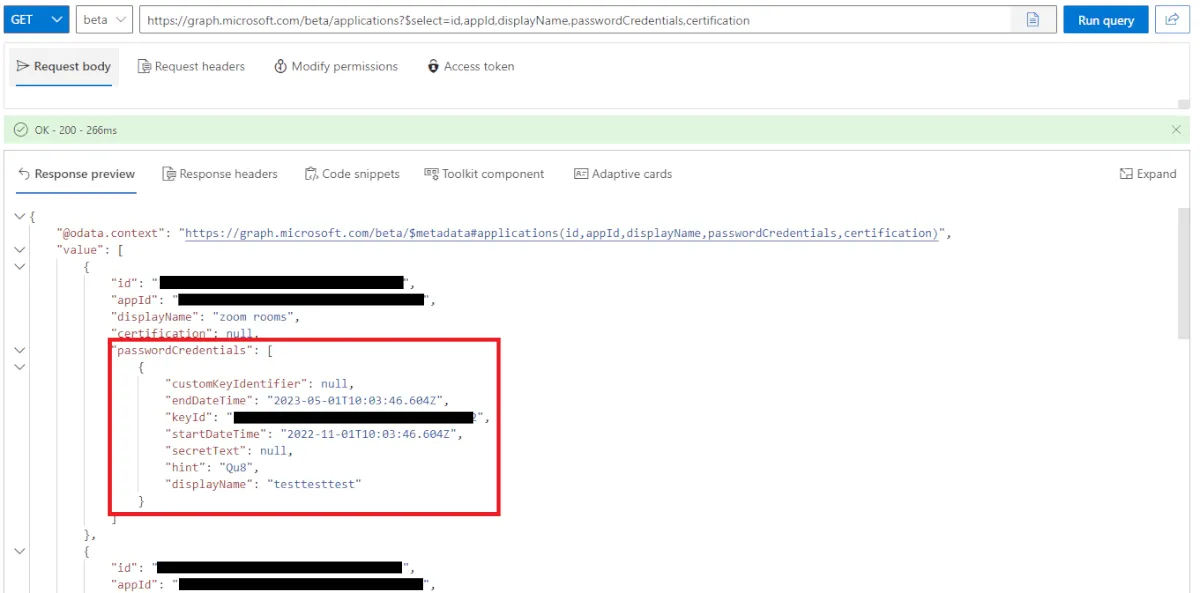
Task: Click the share query icon
Action: point(1171,20)
